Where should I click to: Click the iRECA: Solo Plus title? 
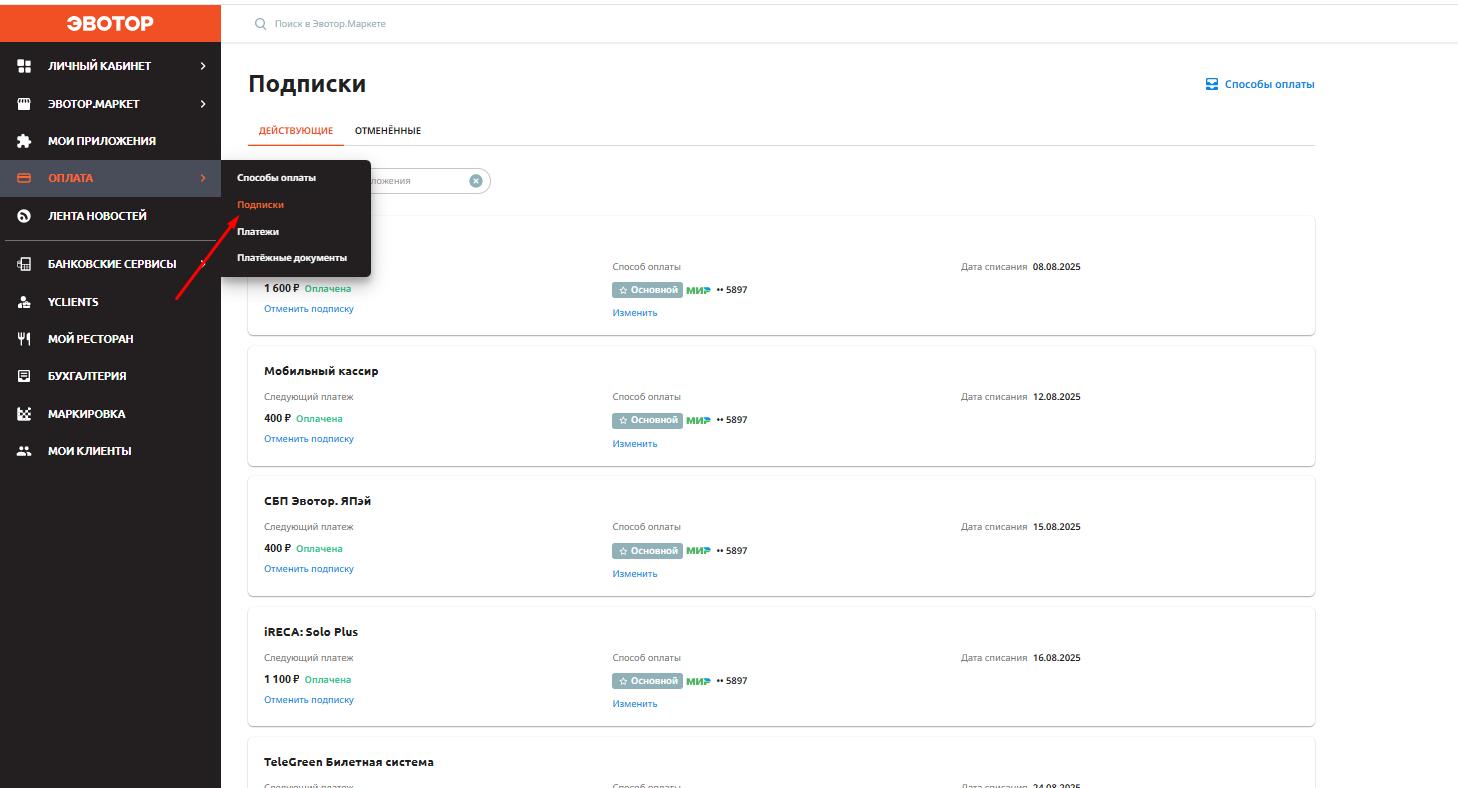click(x=311, y=632)
